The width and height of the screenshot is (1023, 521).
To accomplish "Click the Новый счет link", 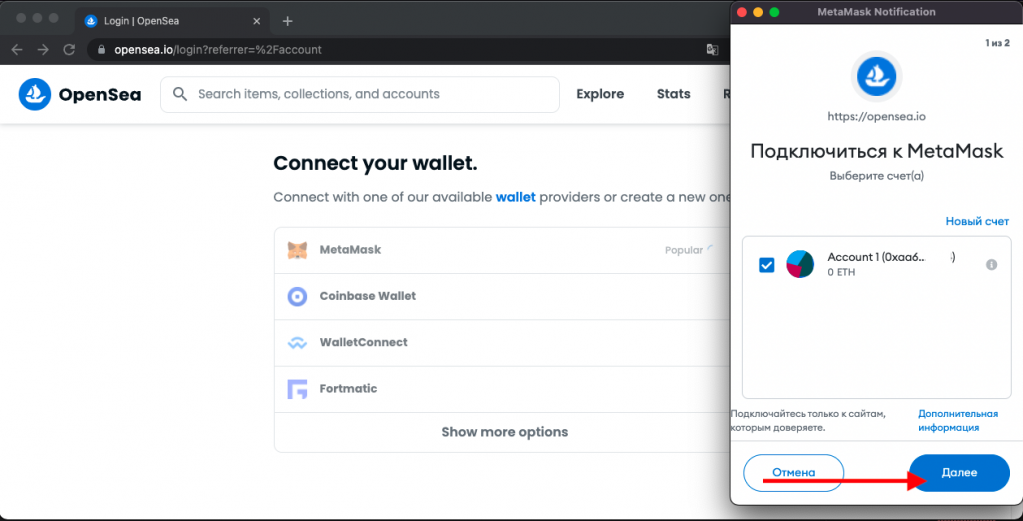I will pyautogui.click(x=977, y=221).
